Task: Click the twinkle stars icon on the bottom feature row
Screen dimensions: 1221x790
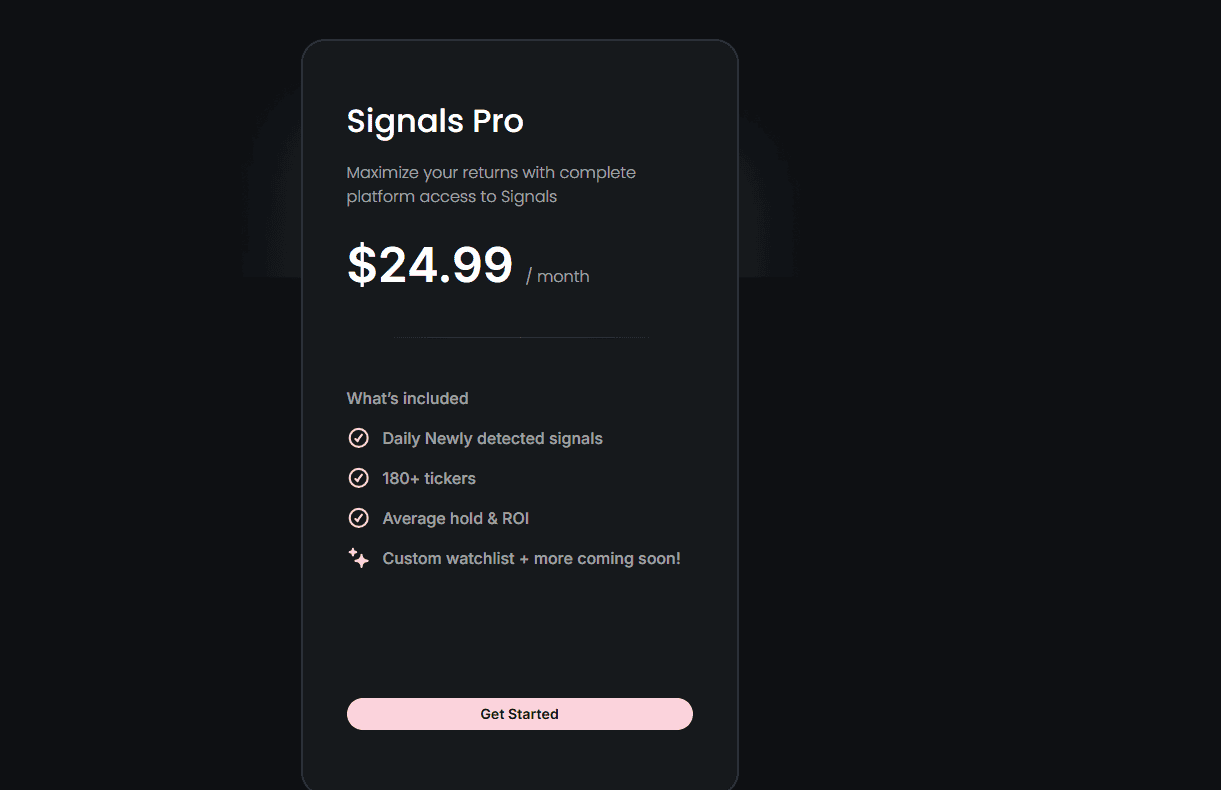Action: [358, 558]
